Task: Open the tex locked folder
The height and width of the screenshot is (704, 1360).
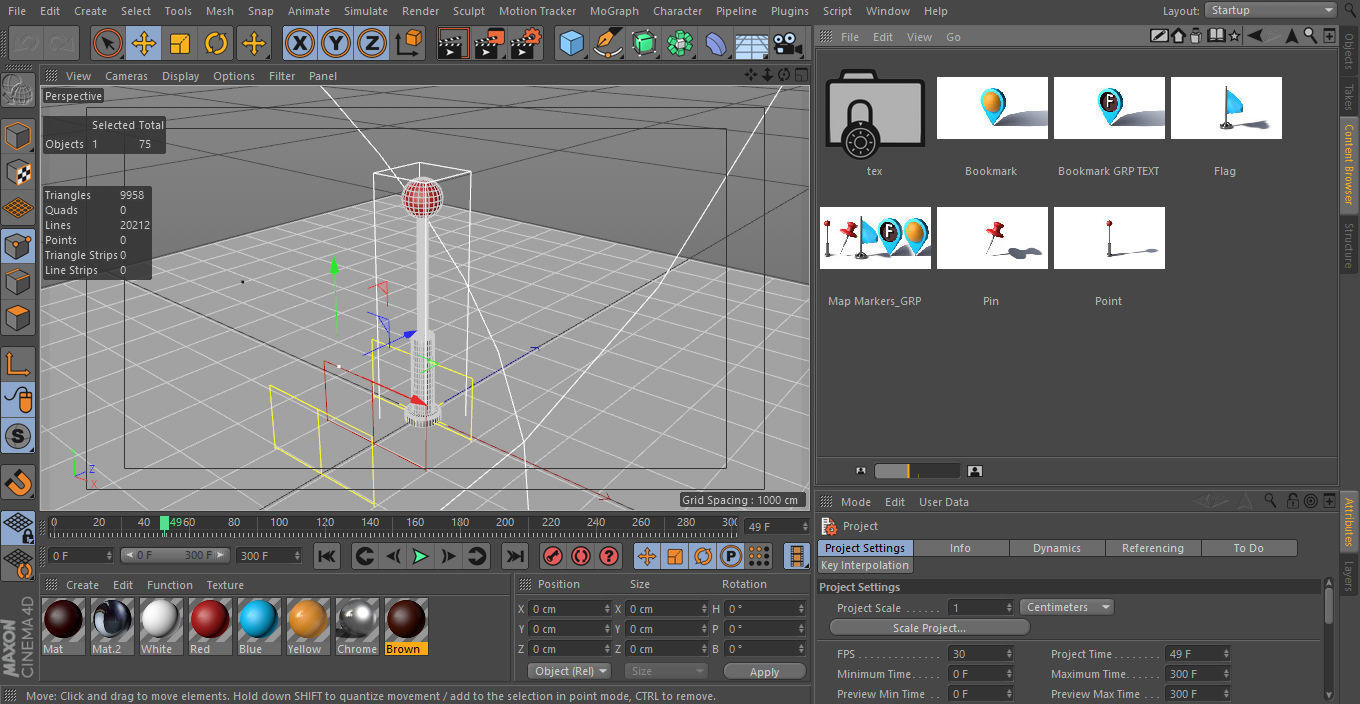Action: tap(875, 115)
